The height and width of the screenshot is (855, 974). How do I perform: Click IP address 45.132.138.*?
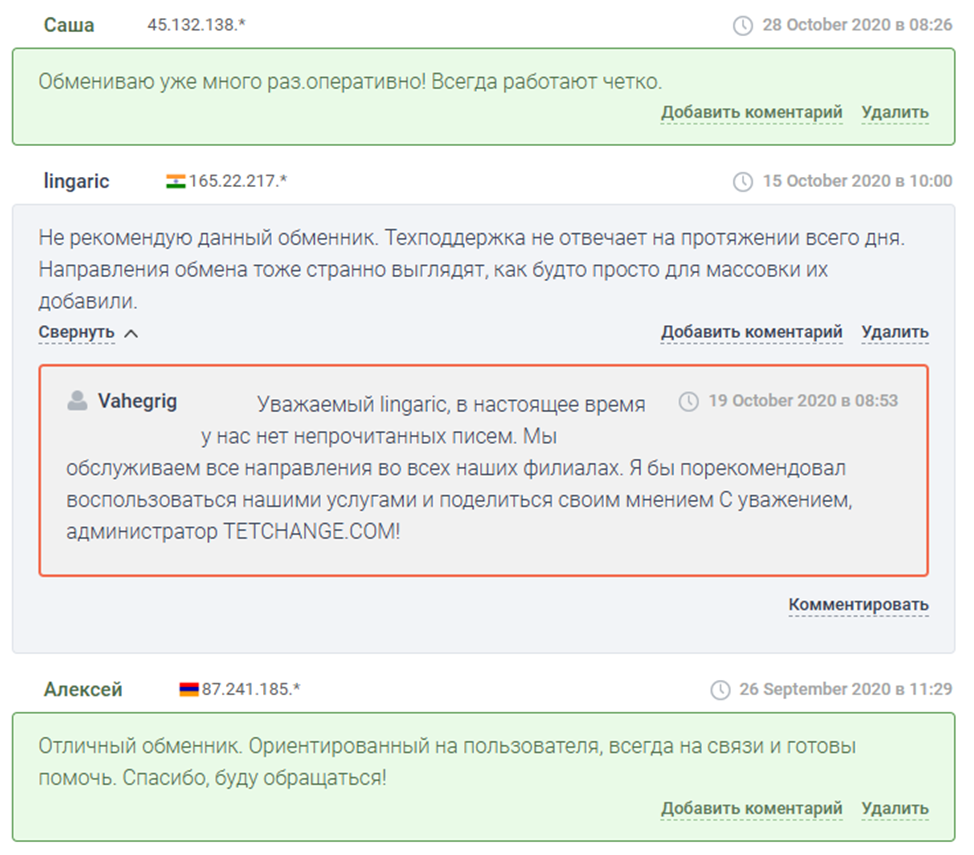196,25
